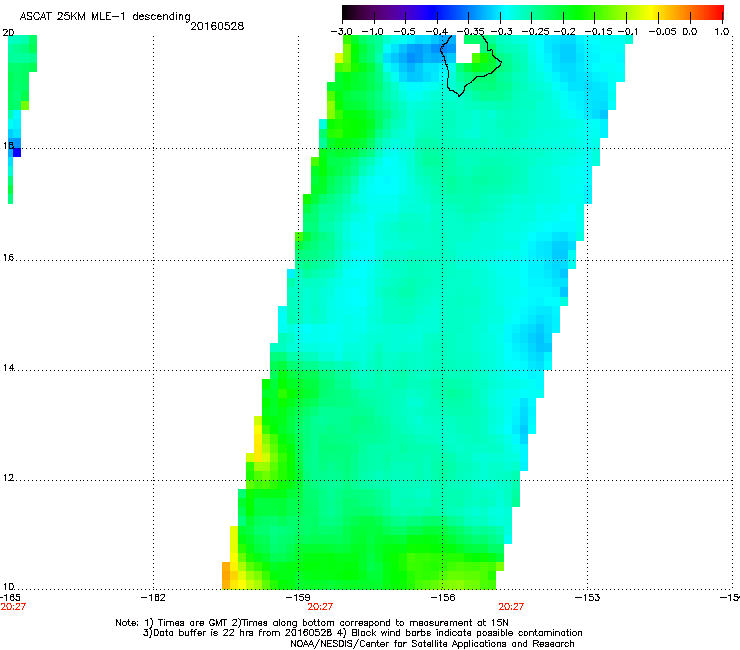This screenshot has height=650, width=740.
Task: Click the colorbar label -1.0
Action: point(372,32)
